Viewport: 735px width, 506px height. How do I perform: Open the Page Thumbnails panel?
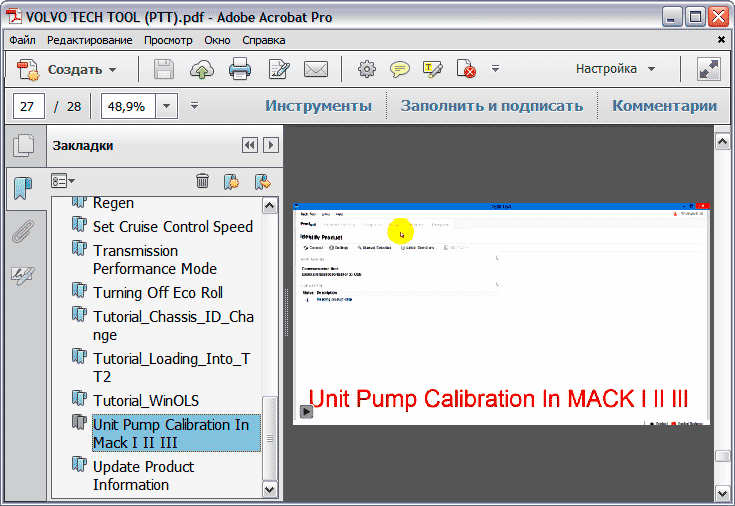coord(22,146)
